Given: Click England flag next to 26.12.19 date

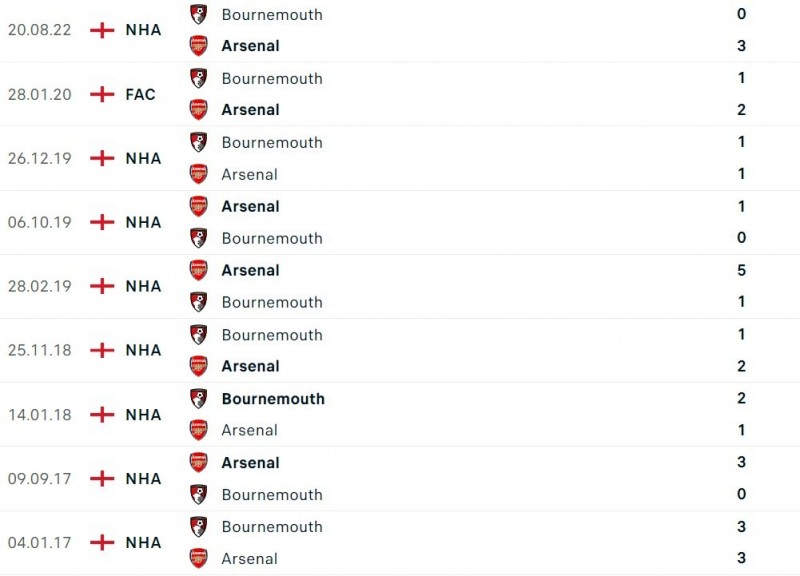Looking at the screenshot, I should tap(102, 158).
